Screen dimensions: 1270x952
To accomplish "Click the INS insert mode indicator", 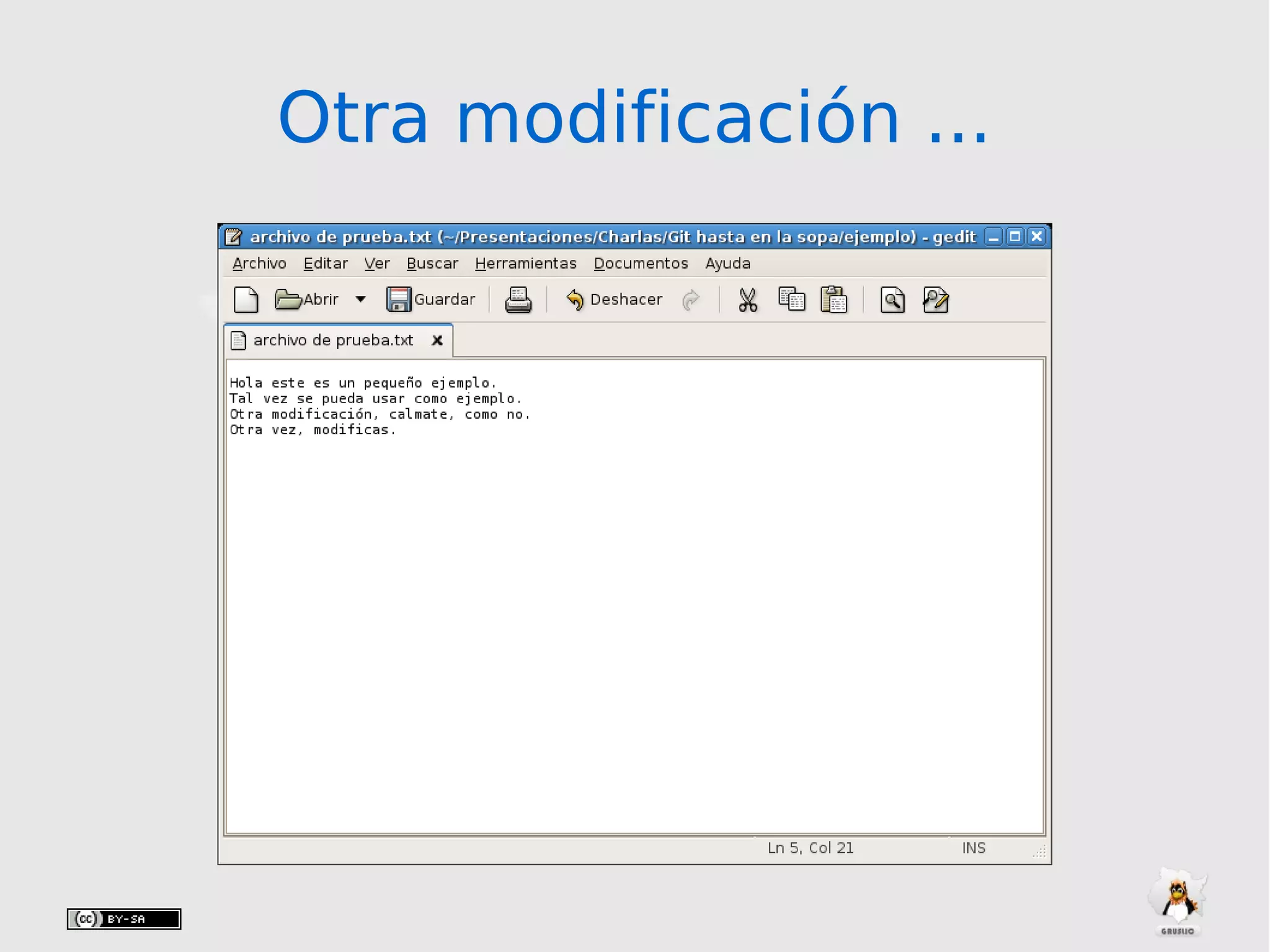I will point(974,848).
